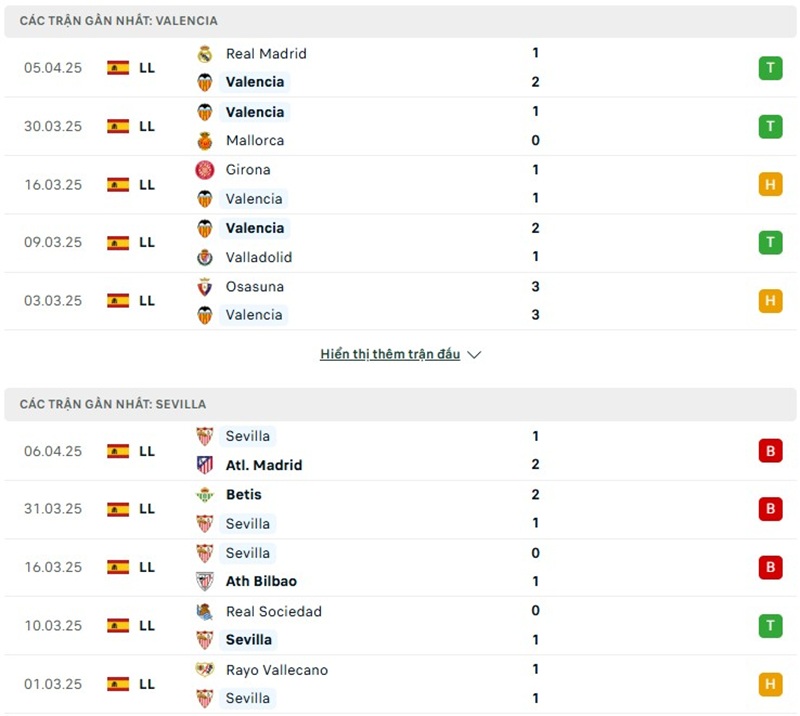Select the Betis club logo
Screen dimensions: 800x716
[205, 494]
